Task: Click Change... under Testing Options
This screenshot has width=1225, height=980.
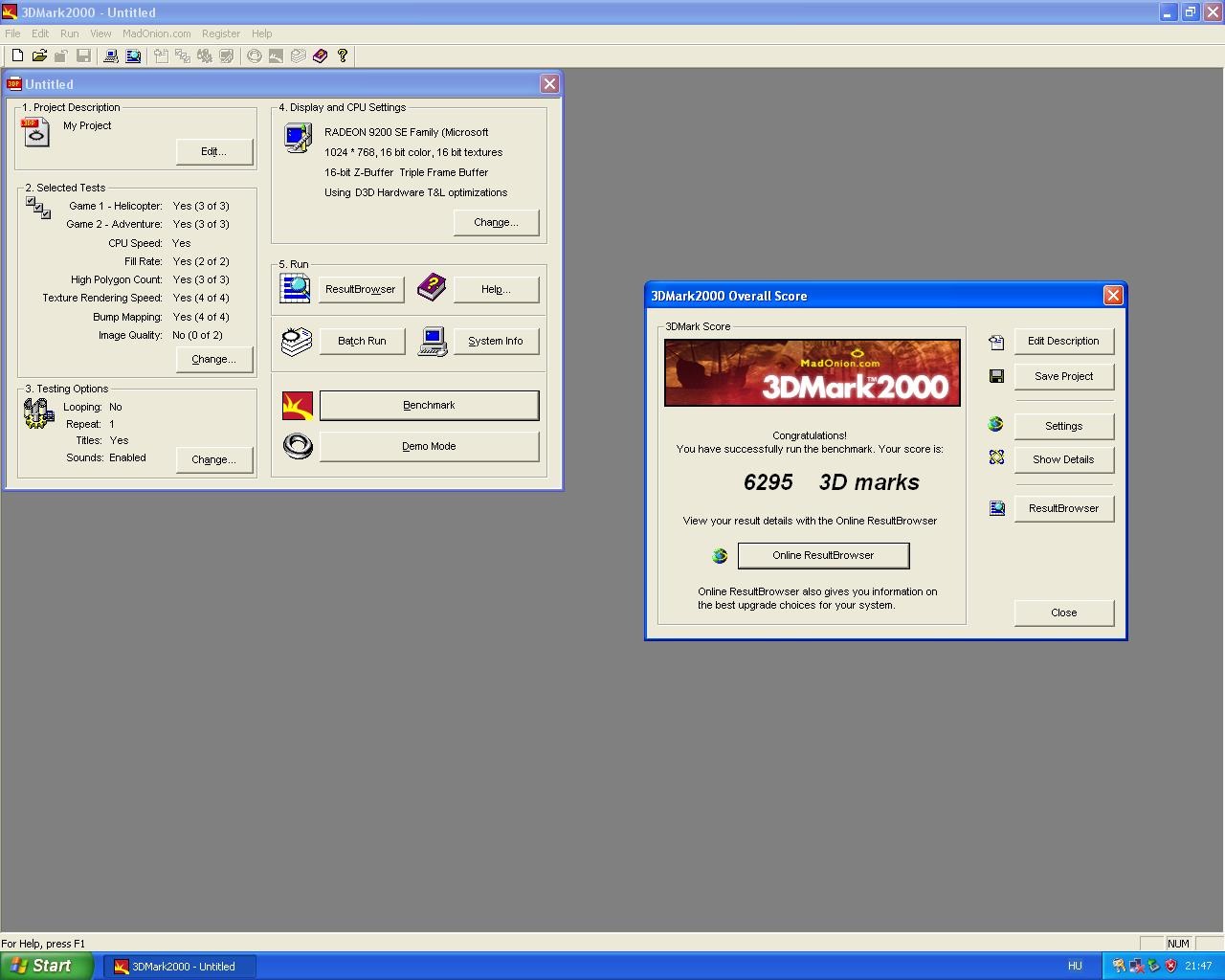Action: click(x=214, y=459)
